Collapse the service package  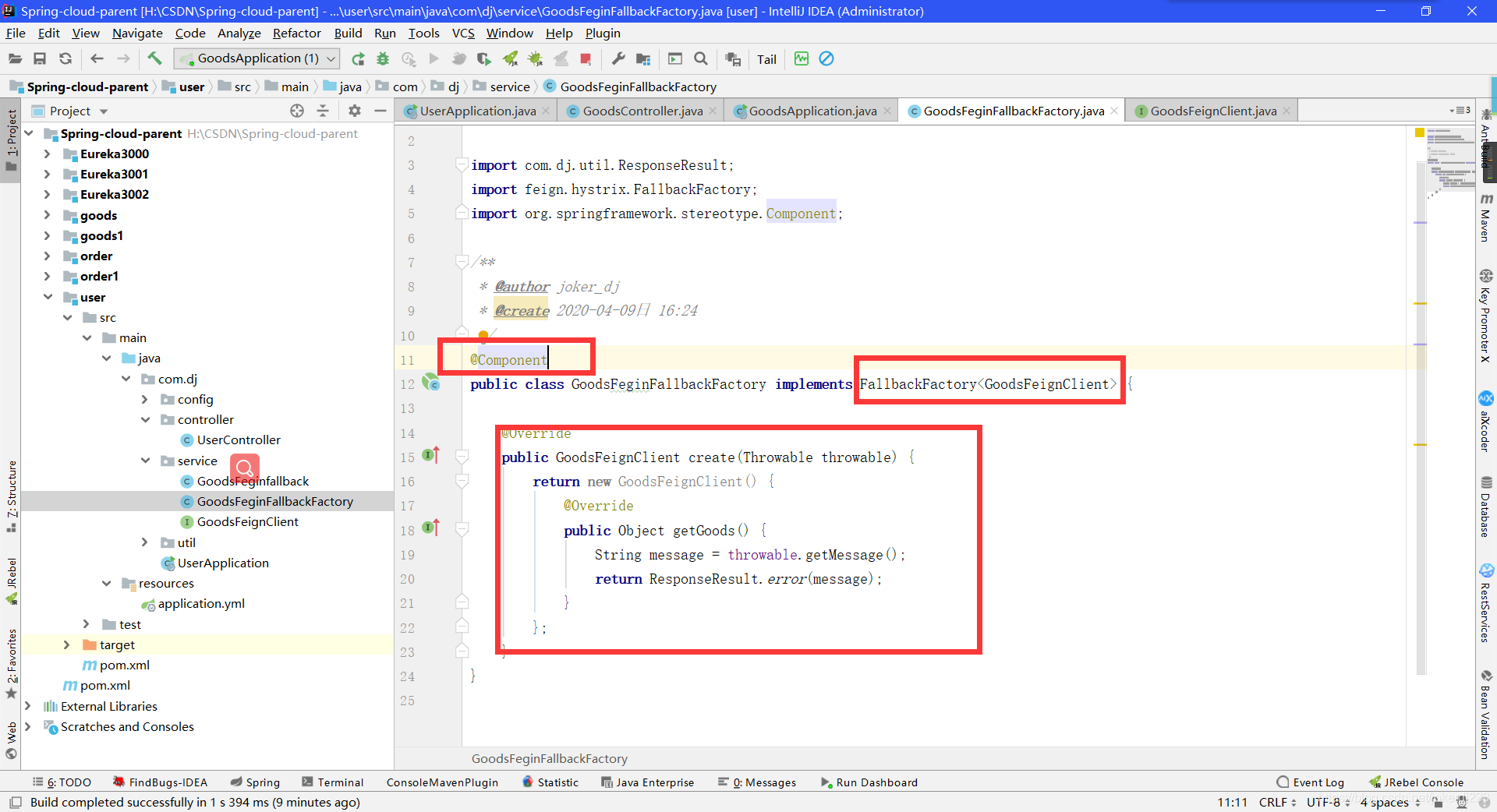[144, 461]
